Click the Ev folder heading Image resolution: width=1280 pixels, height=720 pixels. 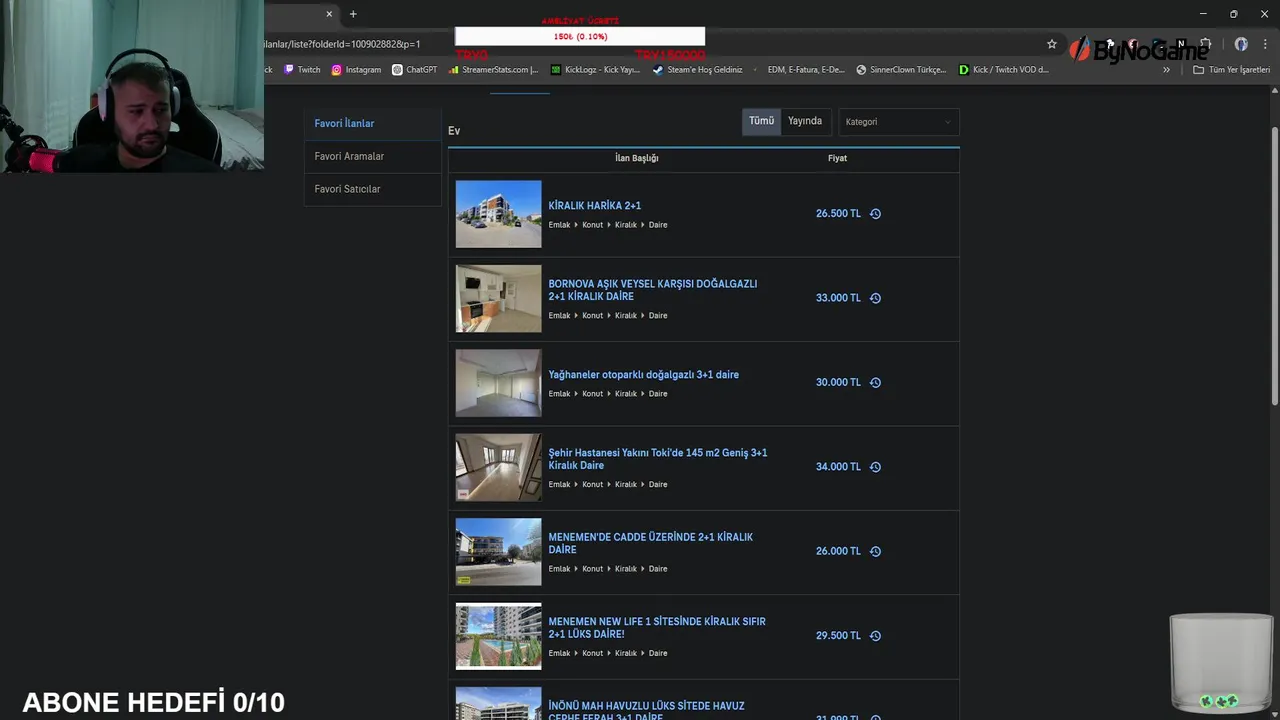[454, 131]
